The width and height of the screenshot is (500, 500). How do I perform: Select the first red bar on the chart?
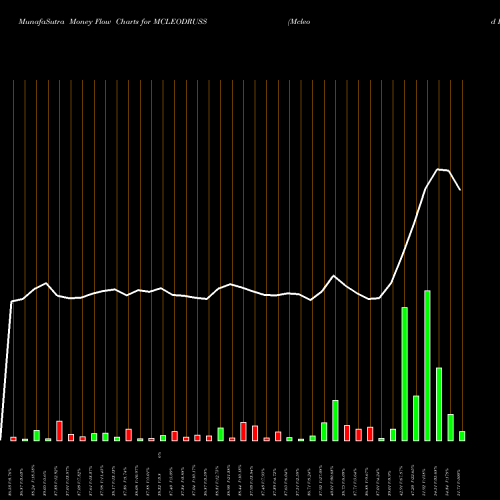[13, 439]
